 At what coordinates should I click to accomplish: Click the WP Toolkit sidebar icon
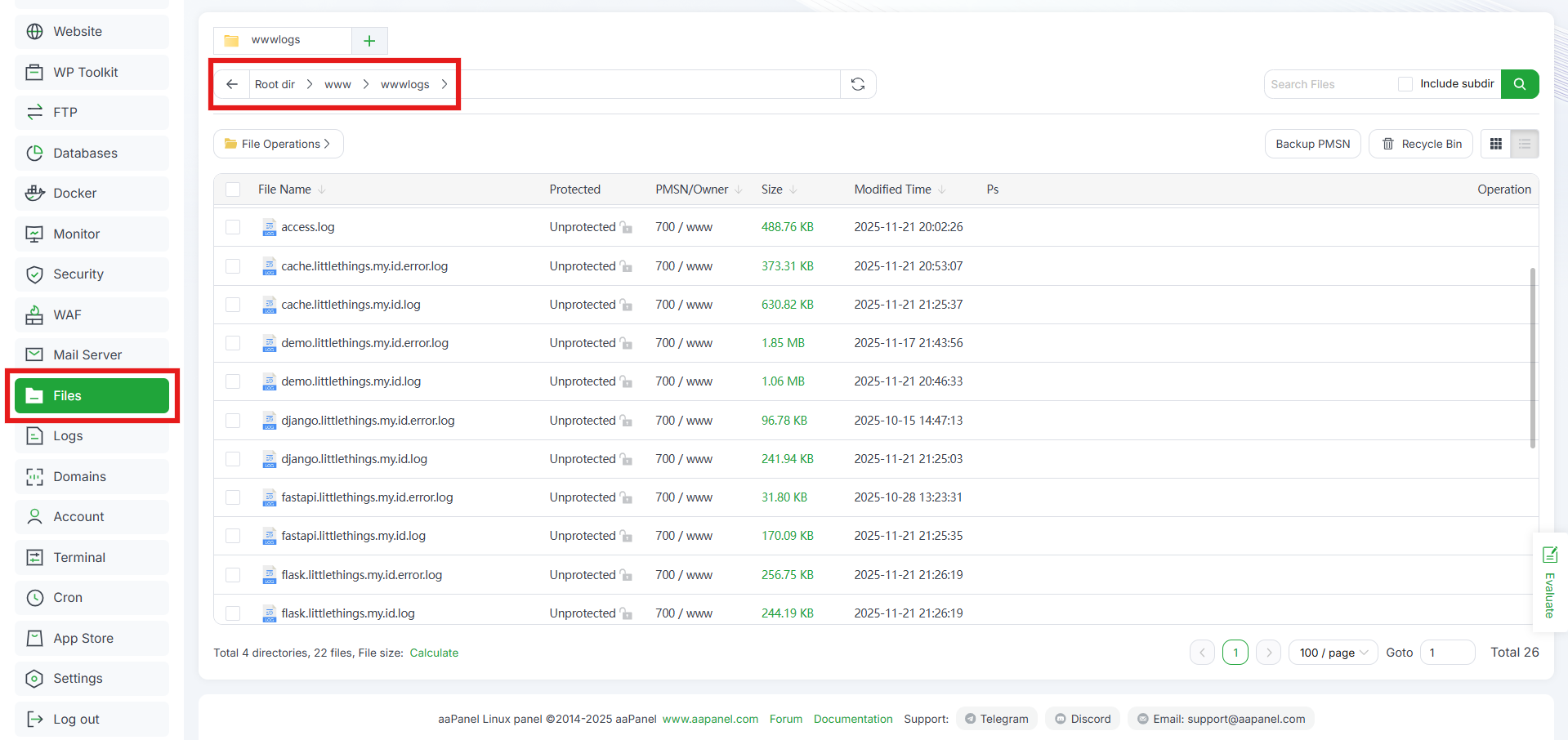click(34, 72)
